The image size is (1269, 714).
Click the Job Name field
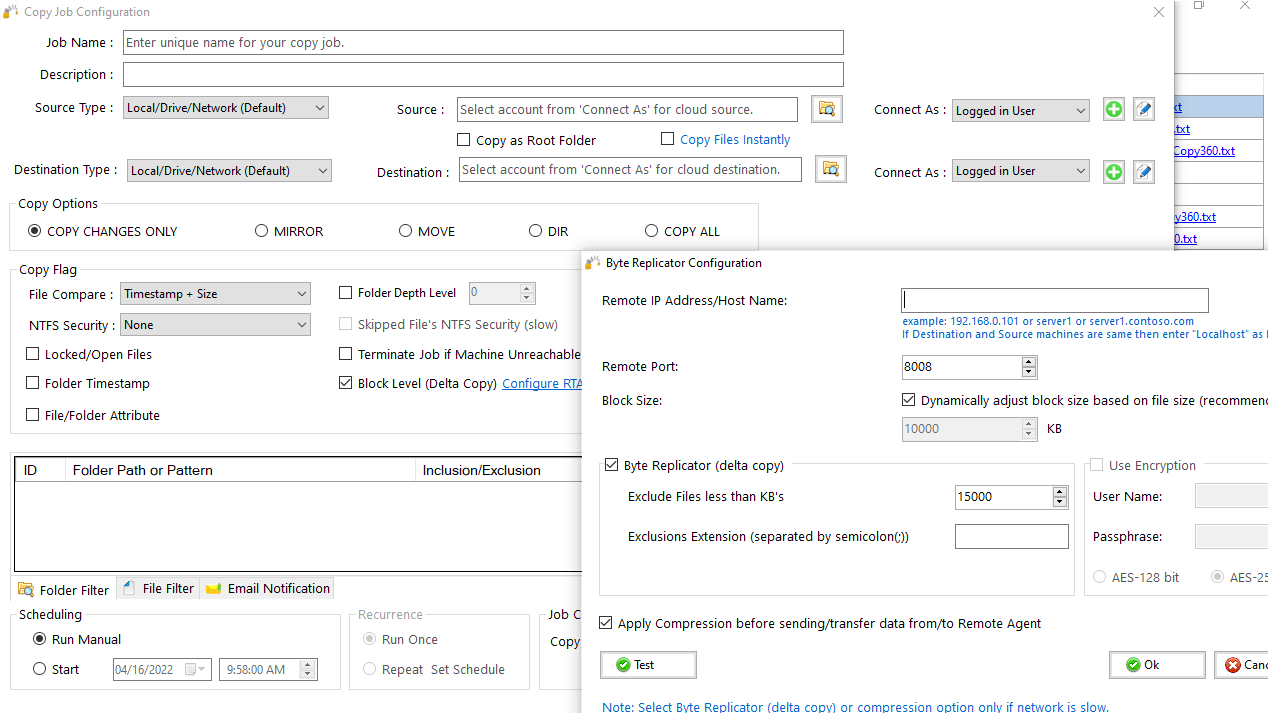(483, 43)
